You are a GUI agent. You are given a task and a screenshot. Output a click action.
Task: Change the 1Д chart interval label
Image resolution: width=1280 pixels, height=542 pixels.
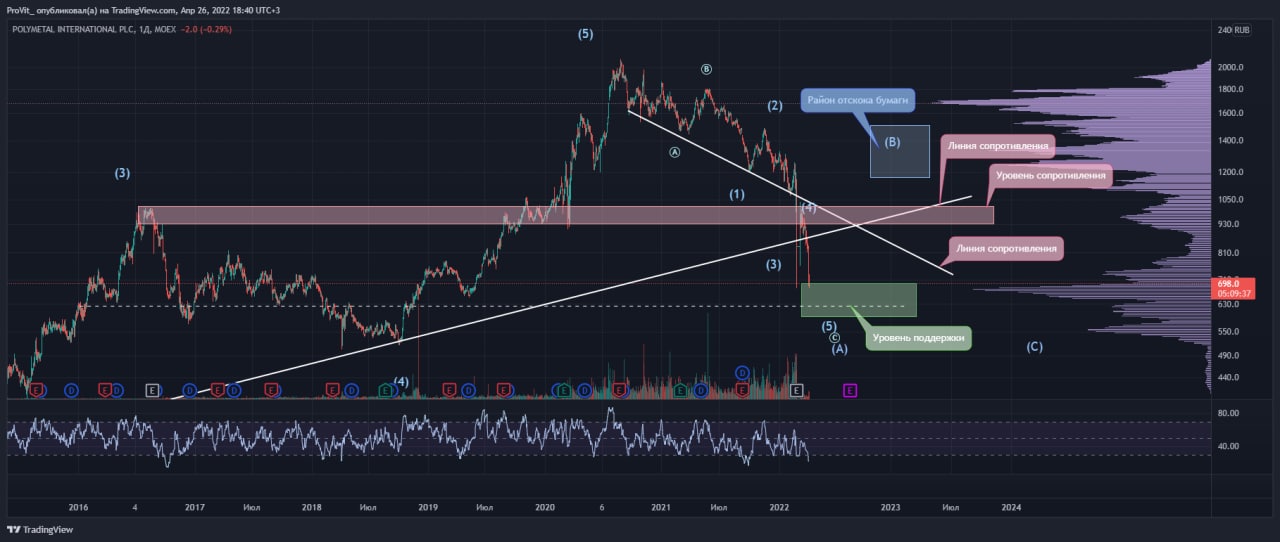tap(146, 30)
